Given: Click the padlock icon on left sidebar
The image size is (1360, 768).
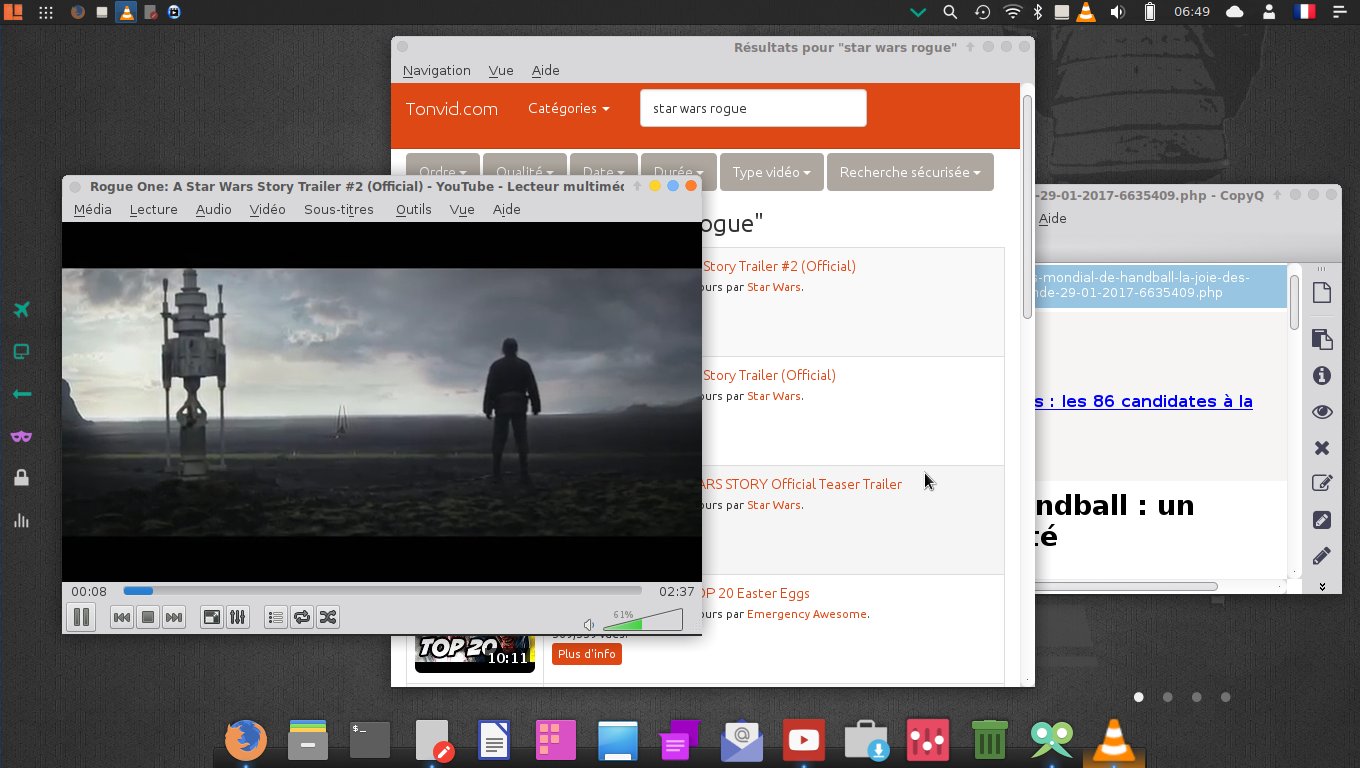Looking at the screenshot, I should click(21, 478).
